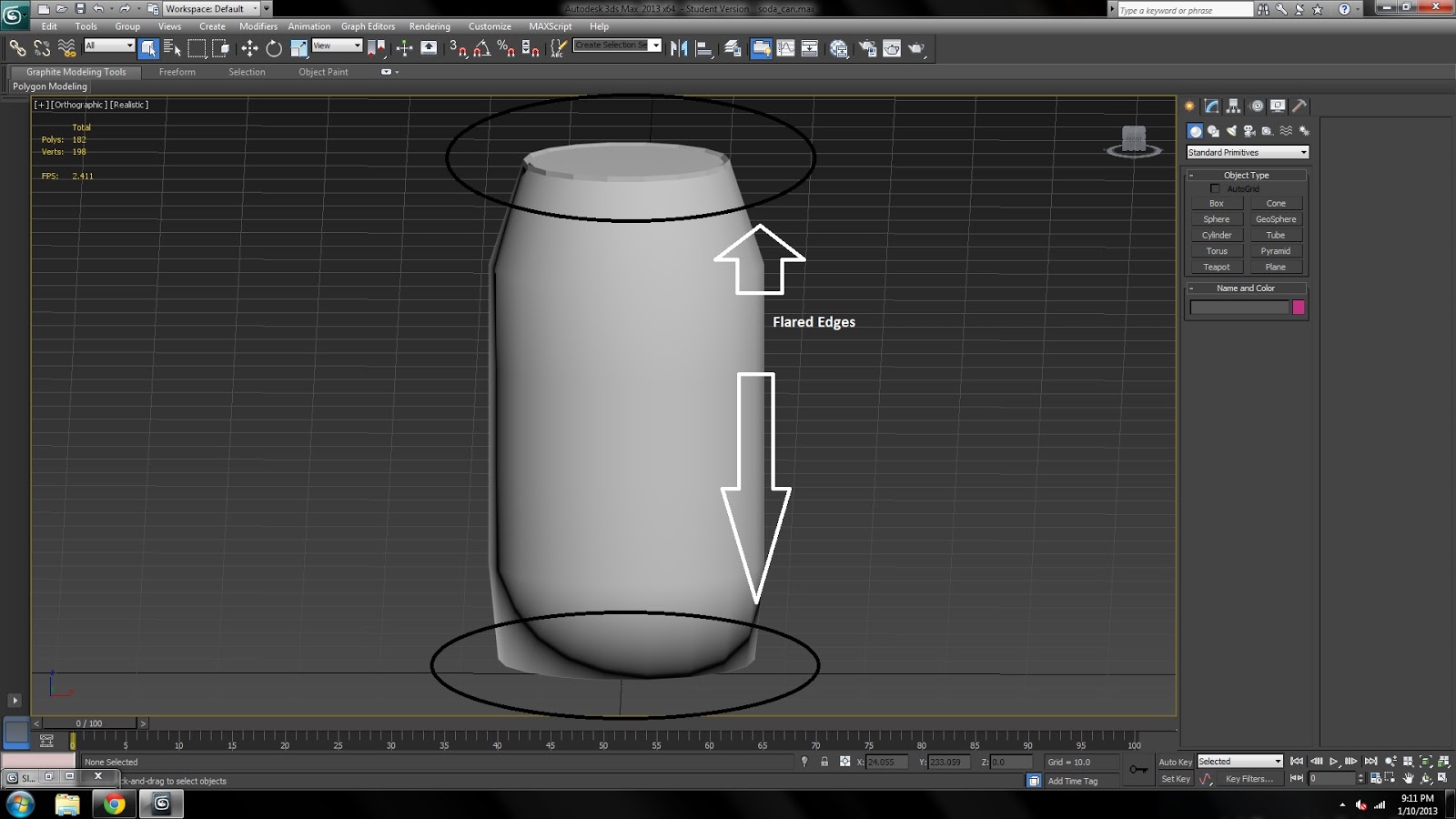Switch to the Freeform ribbon tab
1456x819 pixels.
(x=177, y=72)
